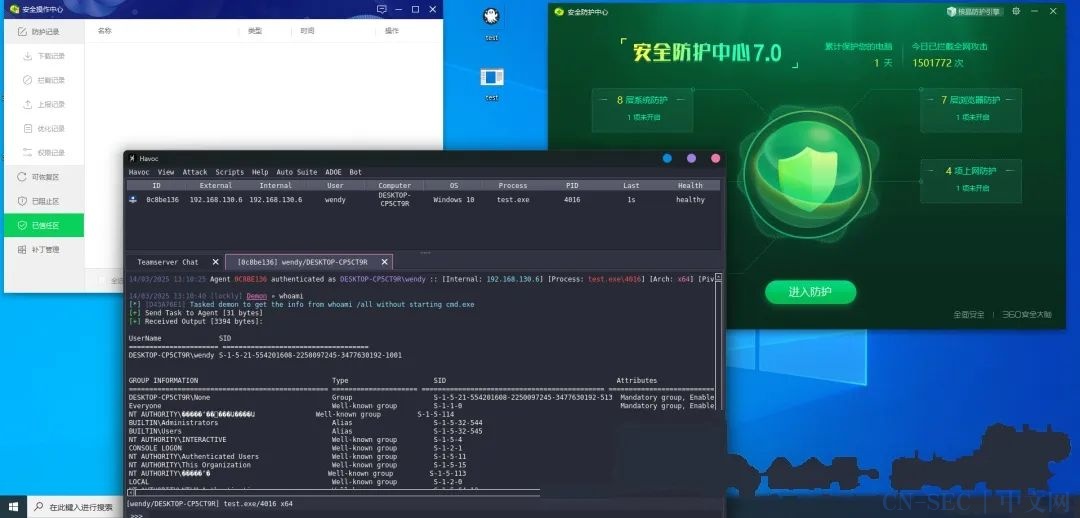Screen dimensions: 1080x518
Task: Click the PID column header in Havoc
Action: click(572, 185)
